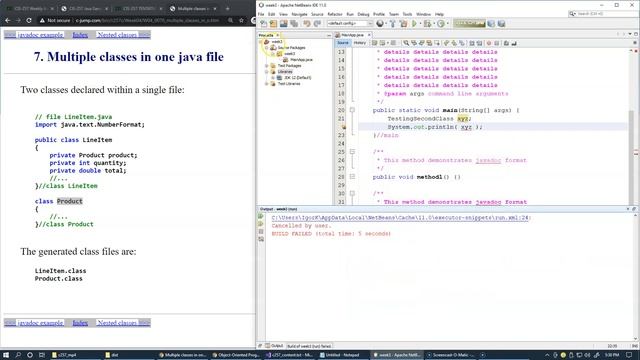Open the File menu in NetBeans

coord(261,14)
